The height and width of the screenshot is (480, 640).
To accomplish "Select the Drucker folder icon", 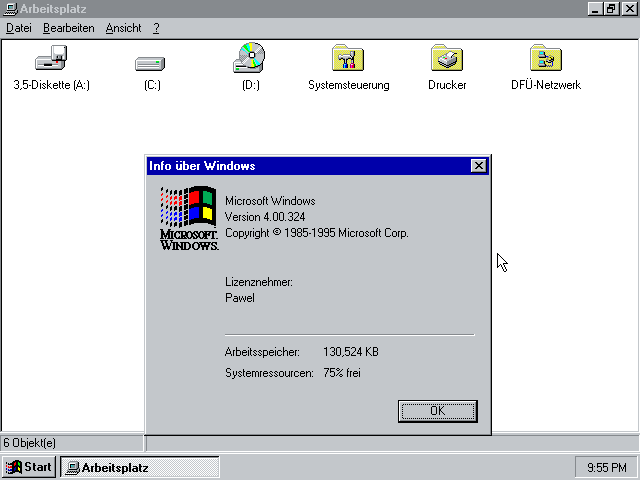I will coord(447,58).
